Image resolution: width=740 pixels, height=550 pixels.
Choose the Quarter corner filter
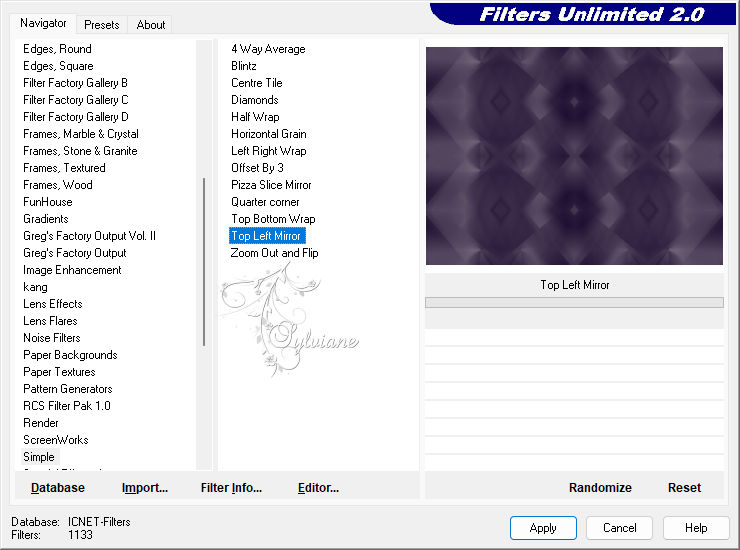click(x=265, y=202)
